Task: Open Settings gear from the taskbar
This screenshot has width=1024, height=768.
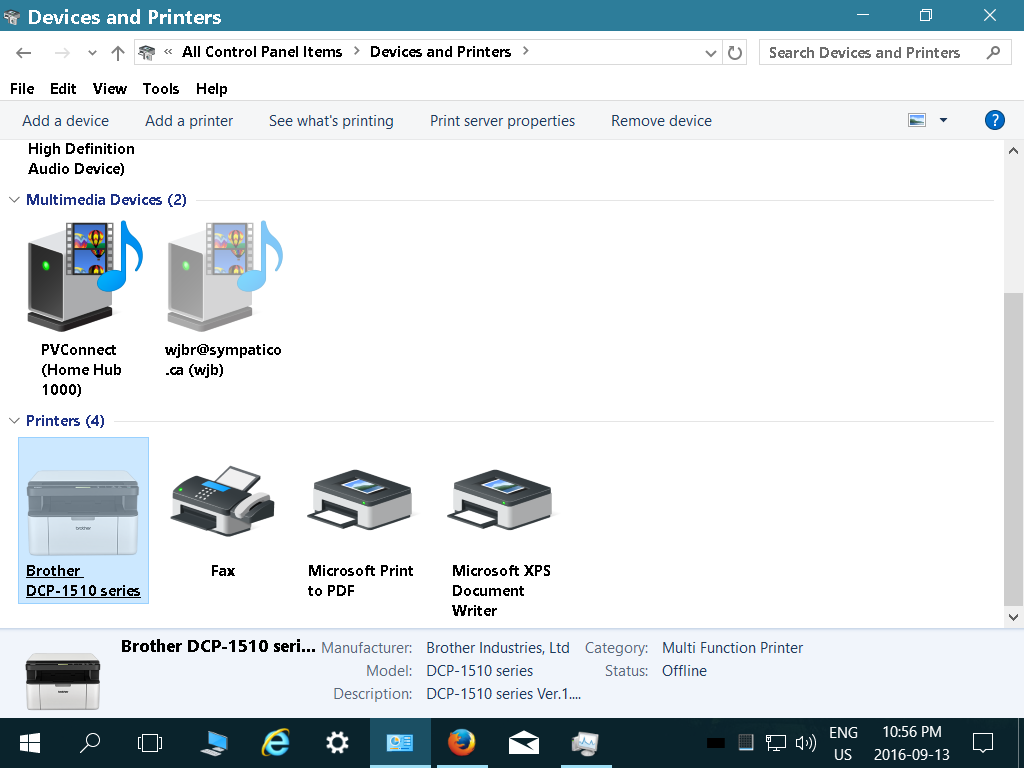Action: tap(337, 743)
